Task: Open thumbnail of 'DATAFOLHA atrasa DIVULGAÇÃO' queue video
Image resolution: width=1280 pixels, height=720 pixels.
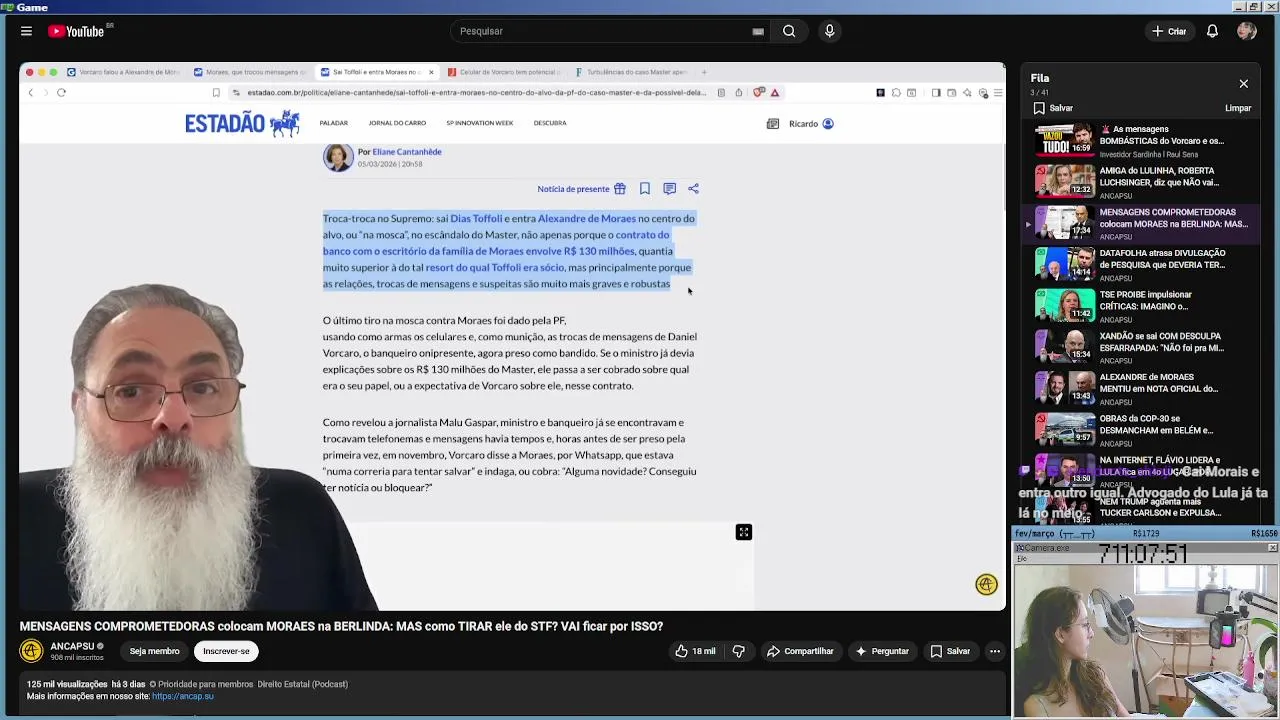Action: pos(1064,265)
